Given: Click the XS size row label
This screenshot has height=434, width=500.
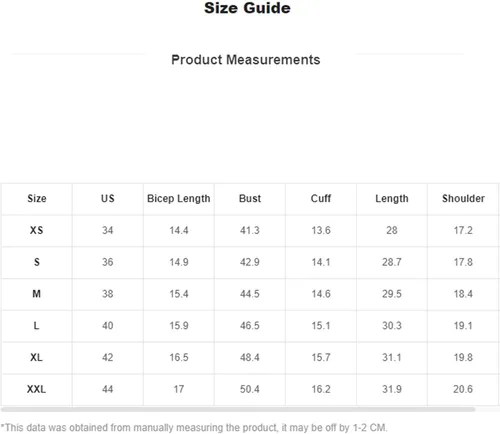Looking at the screenshot, I should point(37,230).
